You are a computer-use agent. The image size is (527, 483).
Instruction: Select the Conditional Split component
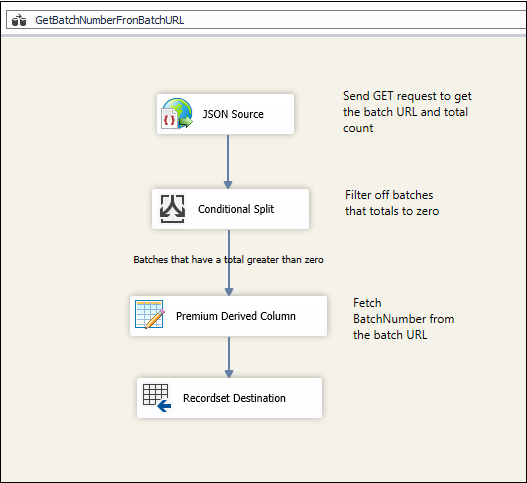coord(230,209)
